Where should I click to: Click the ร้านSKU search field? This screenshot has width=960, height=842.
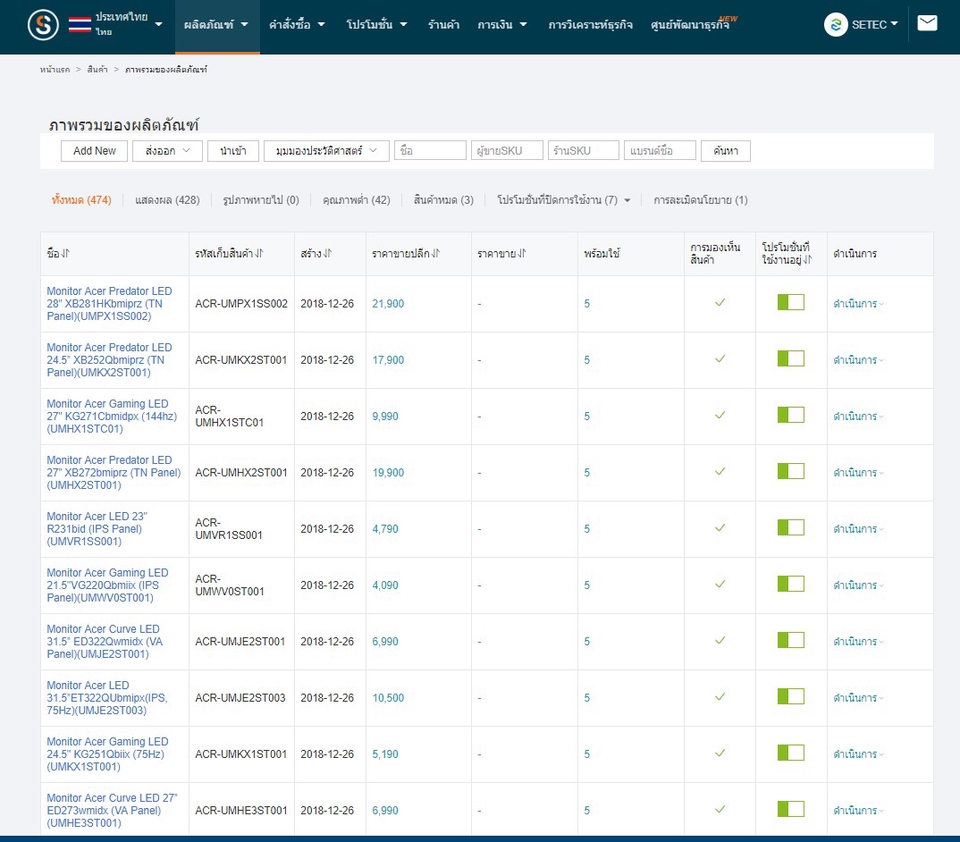pyautogui.click(x=583, y=151)
